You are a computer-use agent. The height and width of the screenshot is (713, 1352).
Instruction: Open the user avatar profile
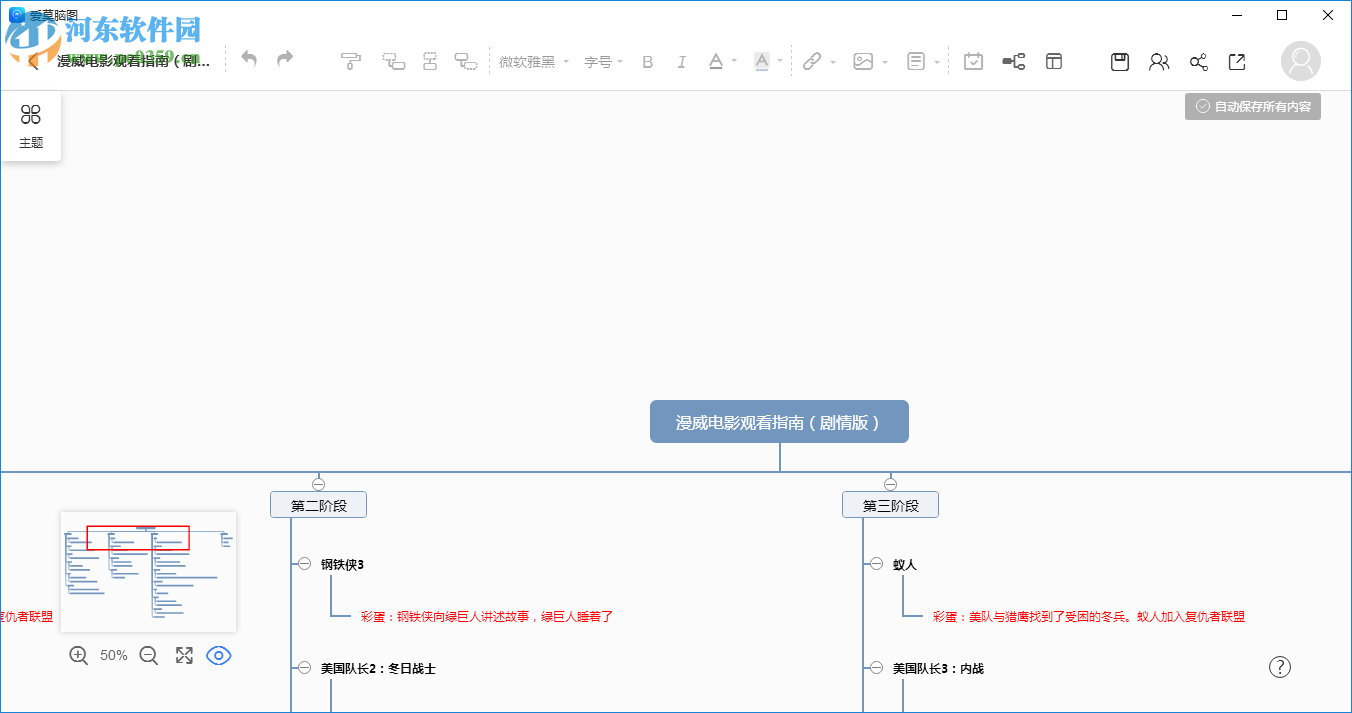coord(1301,62)
